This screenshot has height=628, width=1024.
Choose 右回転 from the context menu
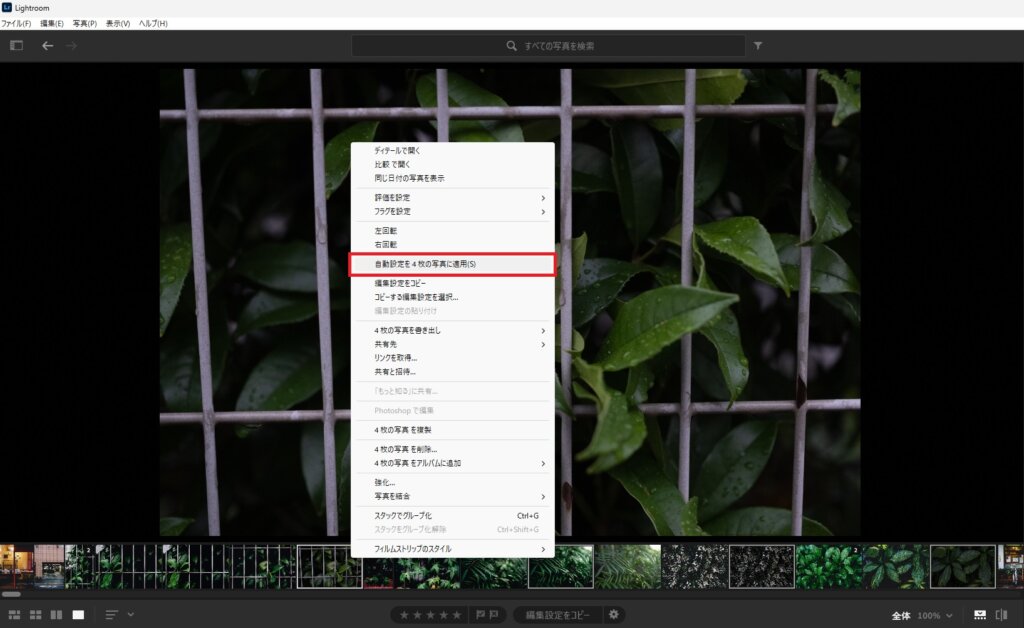453,245
